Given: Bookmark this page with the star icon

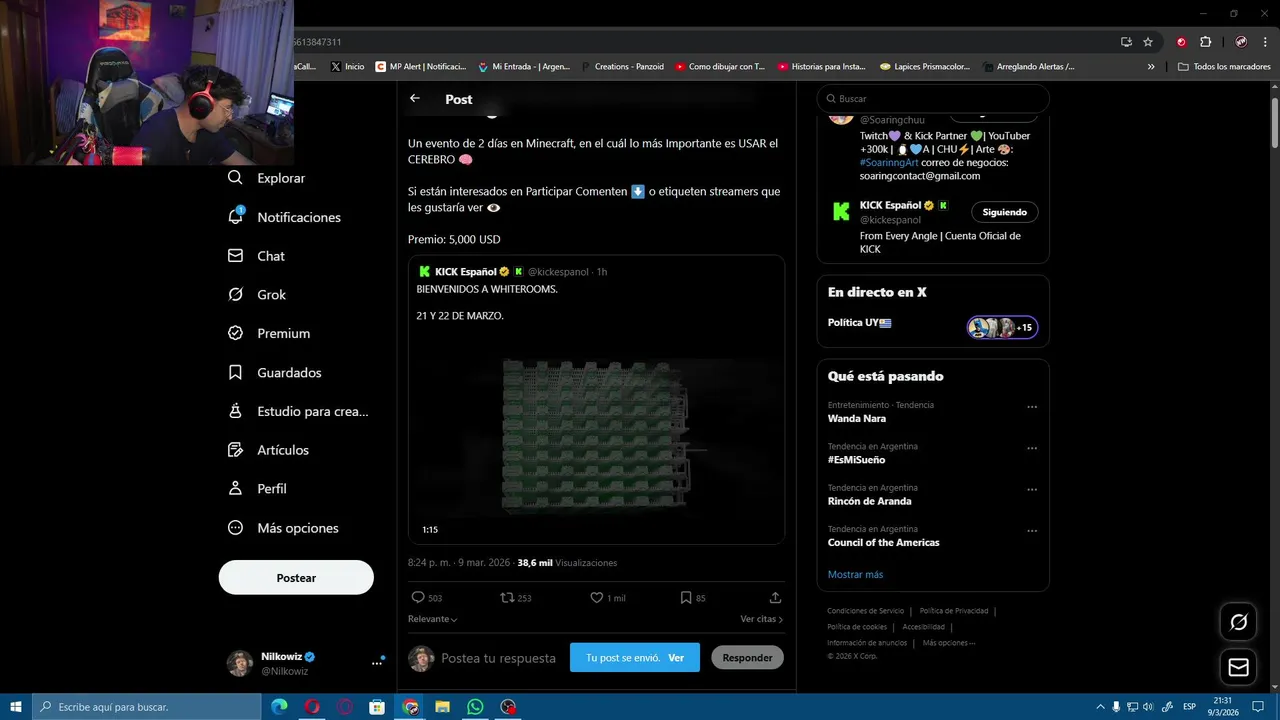Looking at the screenshot, I should pos(1148,42).
